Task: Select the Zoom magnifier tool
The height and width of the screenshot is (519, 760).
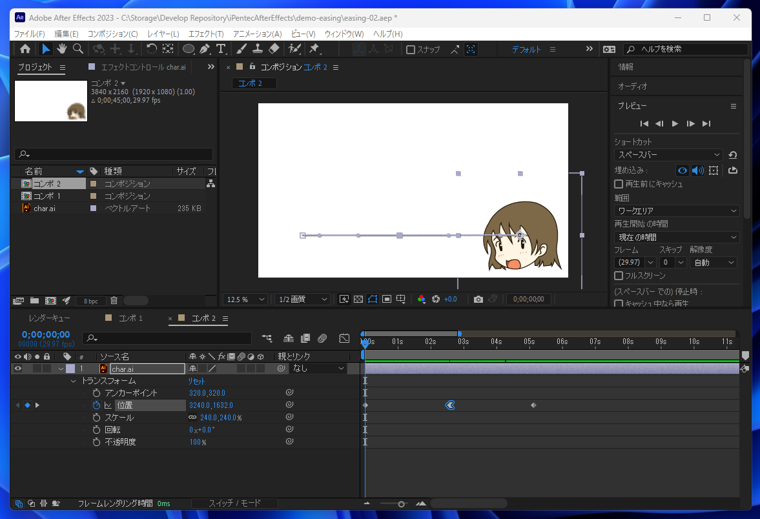Action: point(78,49)
